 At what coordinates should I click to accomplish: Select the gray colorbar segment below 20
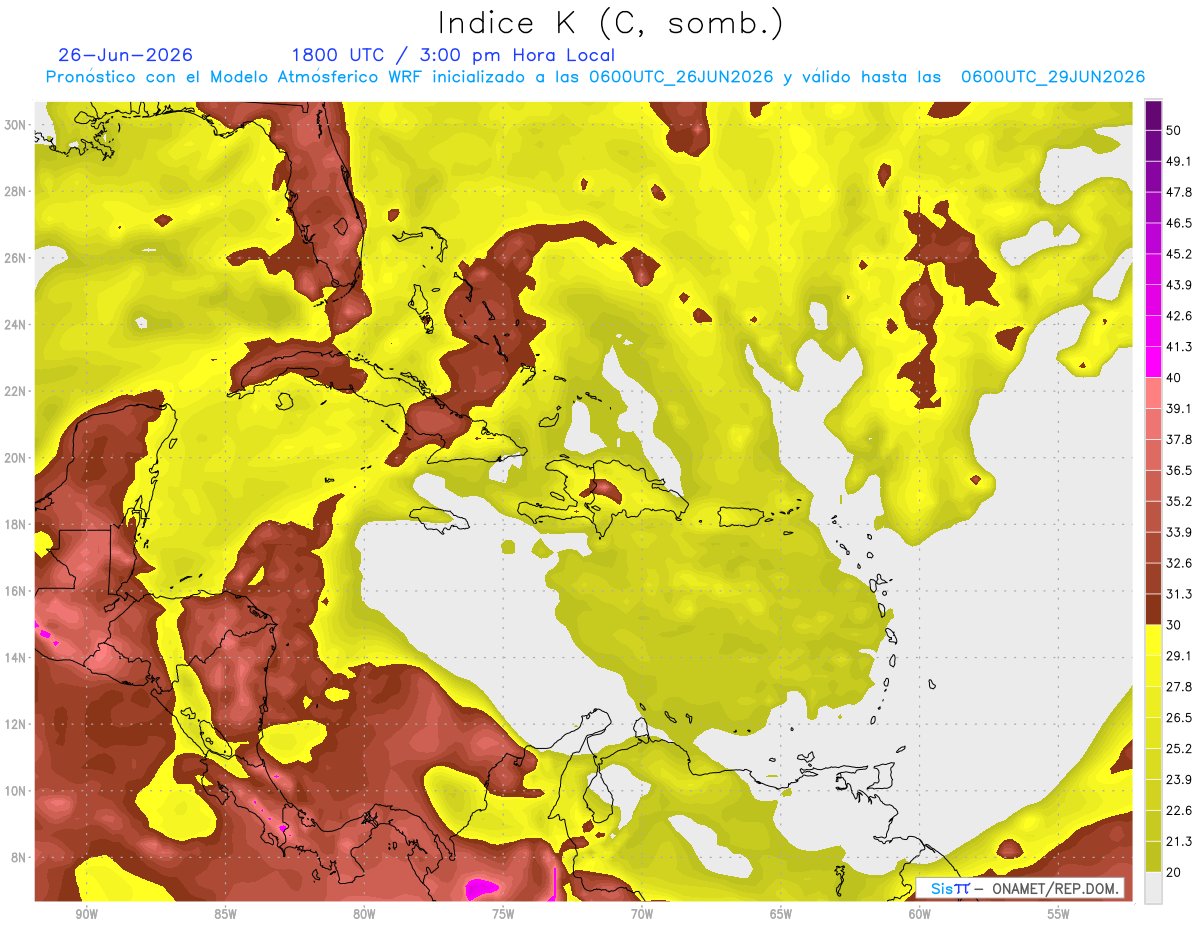[x=1153, y=888]
